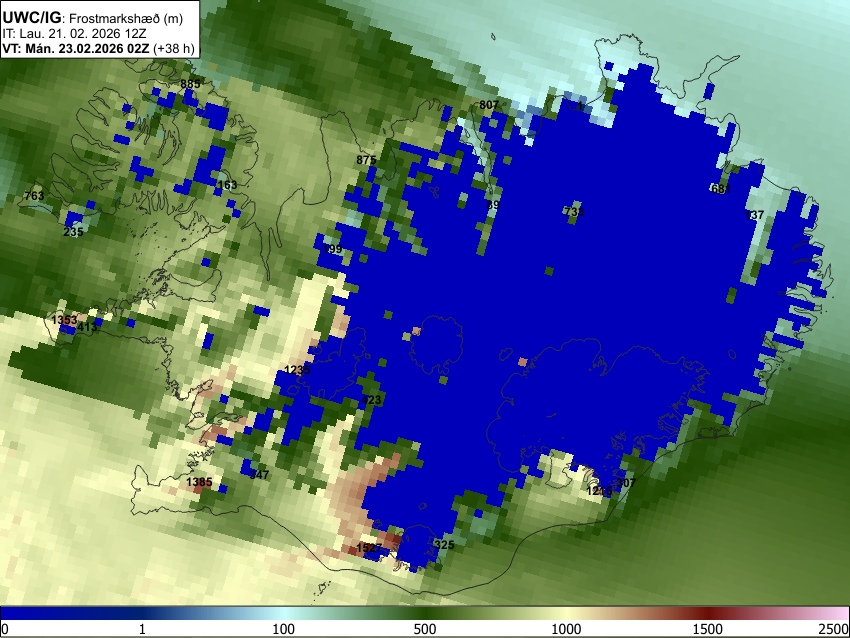Click the colorbar label 2500
The height and width of the screenshot is (638, 850).
pos(835,629)
